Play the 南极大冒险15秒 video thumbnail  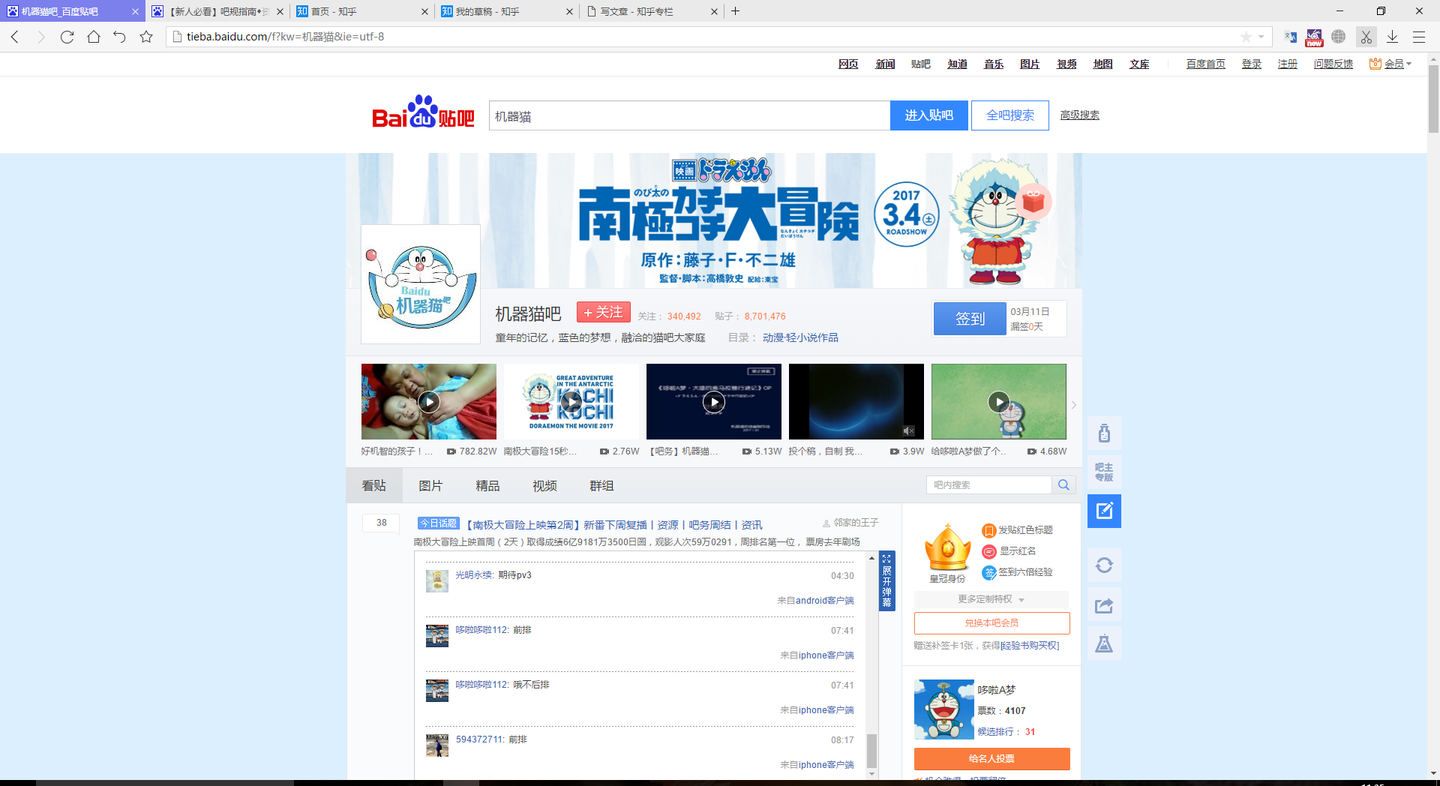[x=571, y=402]
